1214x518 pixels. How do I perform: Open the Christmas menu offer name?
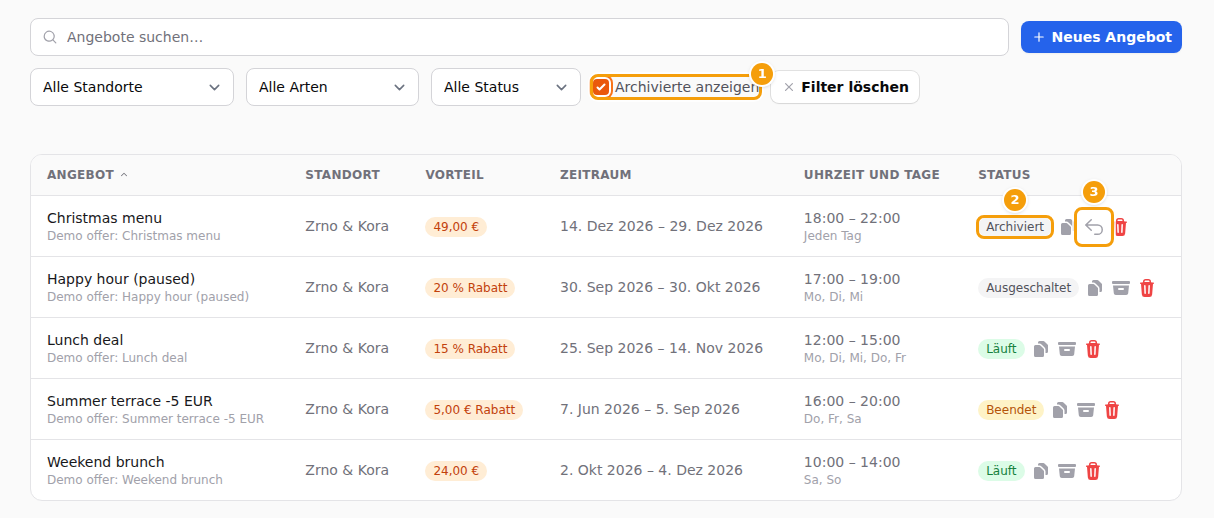[x=104, y=218]
